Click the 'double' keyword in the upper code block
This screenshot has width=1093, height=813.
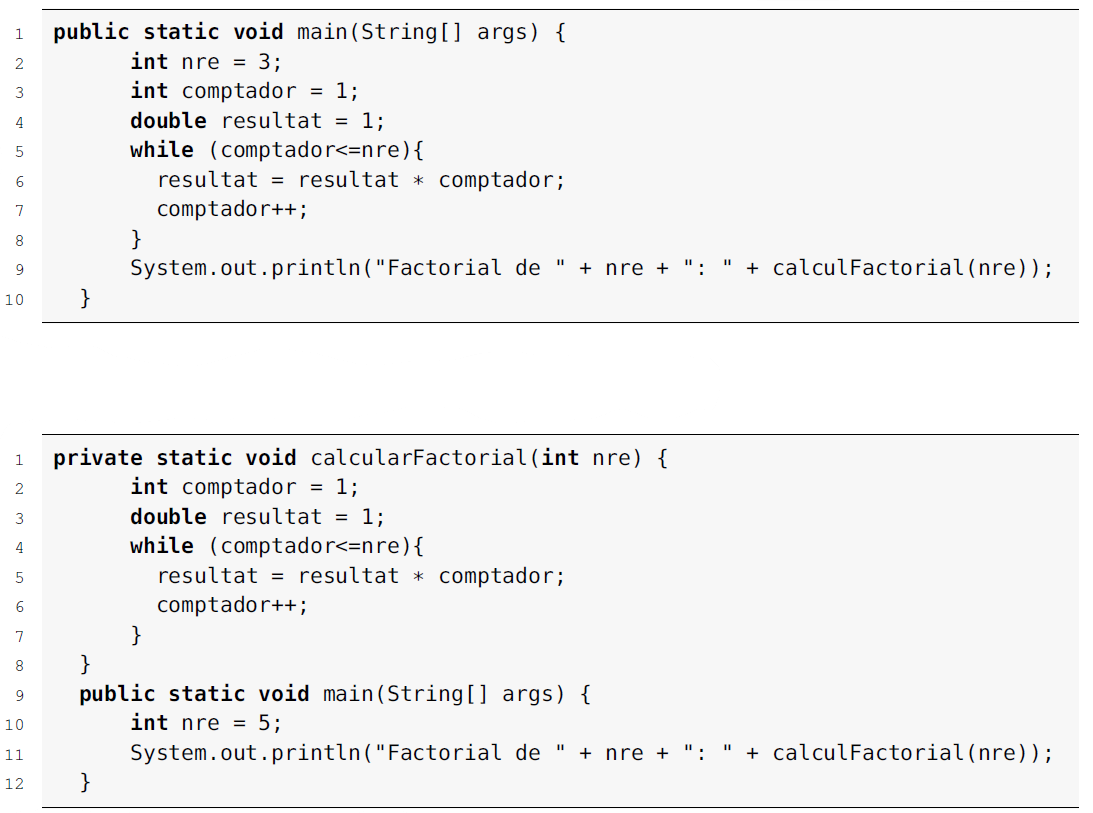168,121
